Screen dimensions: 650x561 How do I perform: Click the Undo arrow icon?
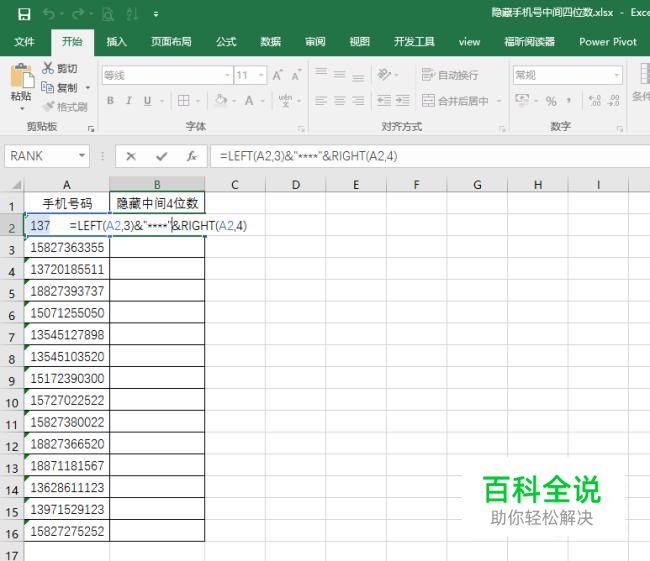pos(49,15)
